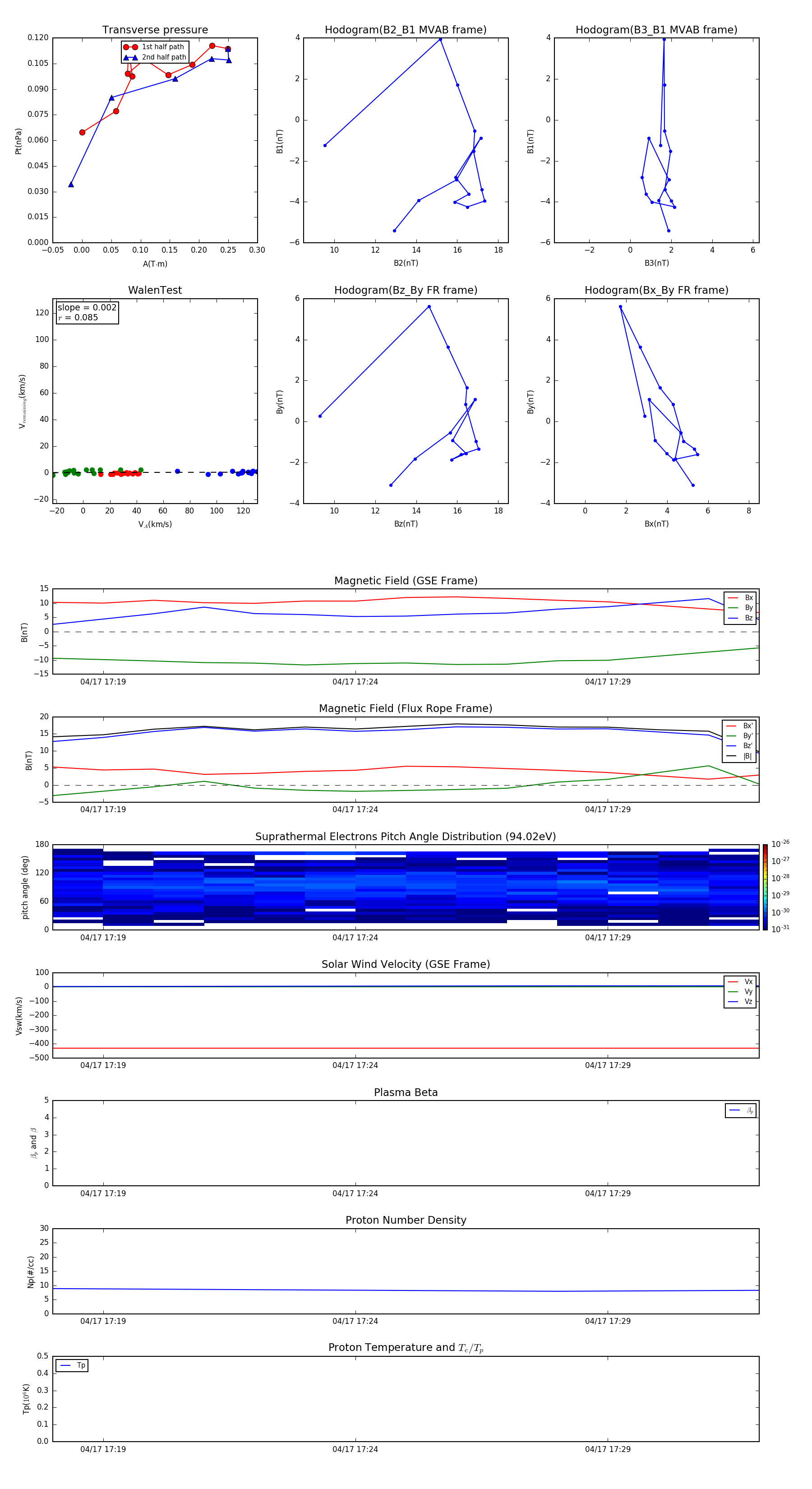The image size is (812, 1489).
Task: Select the Bz' legend entry in Flux Rope panel
Action: pyautogui.click(x=740, y=746)
